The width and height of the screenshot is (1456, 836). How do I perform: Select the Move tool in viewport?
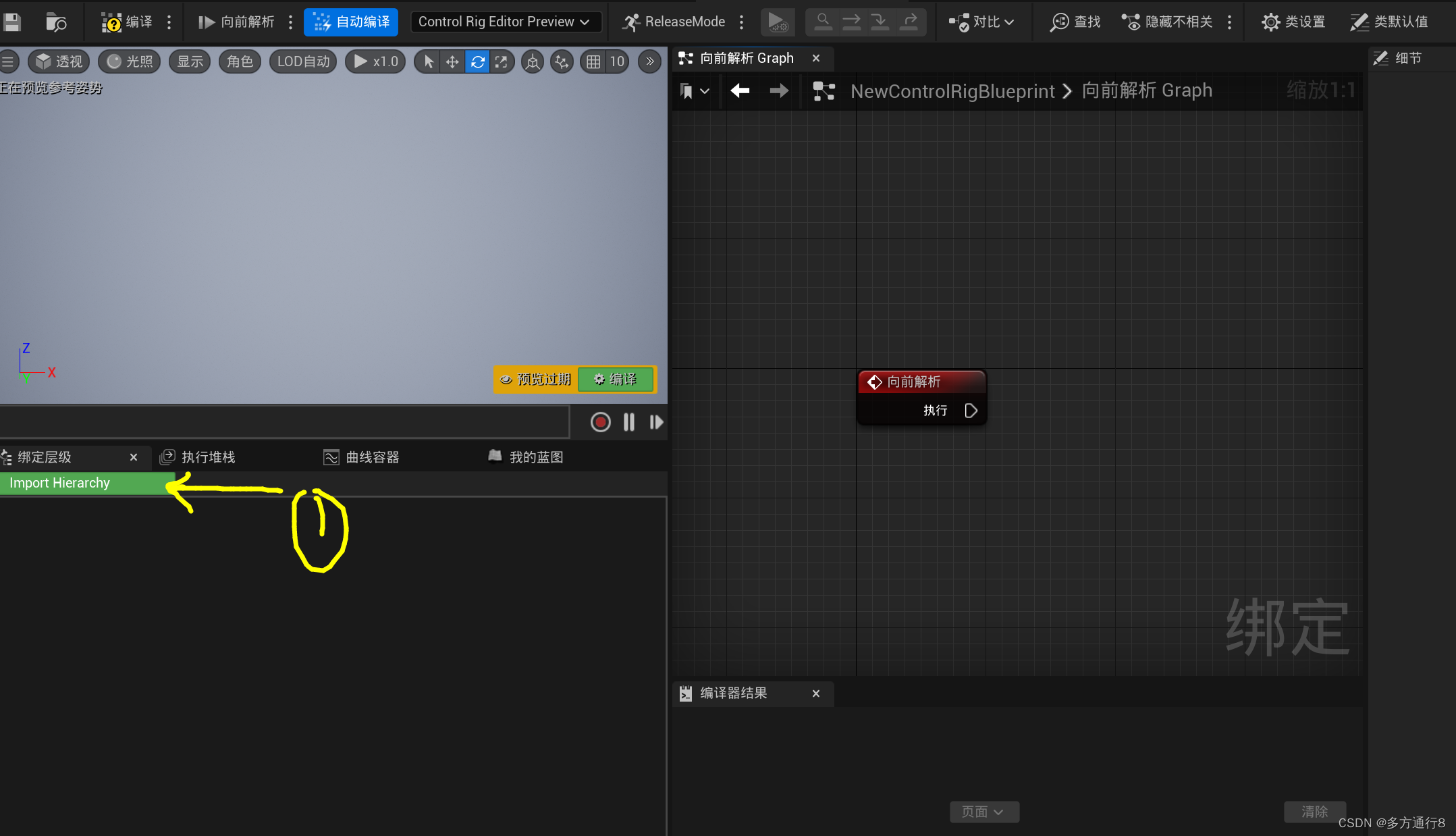click(x=452, y=61)
